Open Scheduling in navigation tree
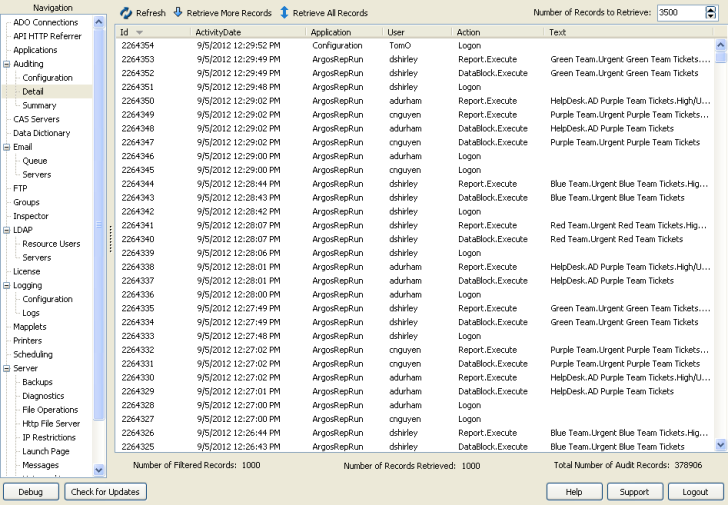The width and height of the screenshot is (728, 505). coord(33,355)
